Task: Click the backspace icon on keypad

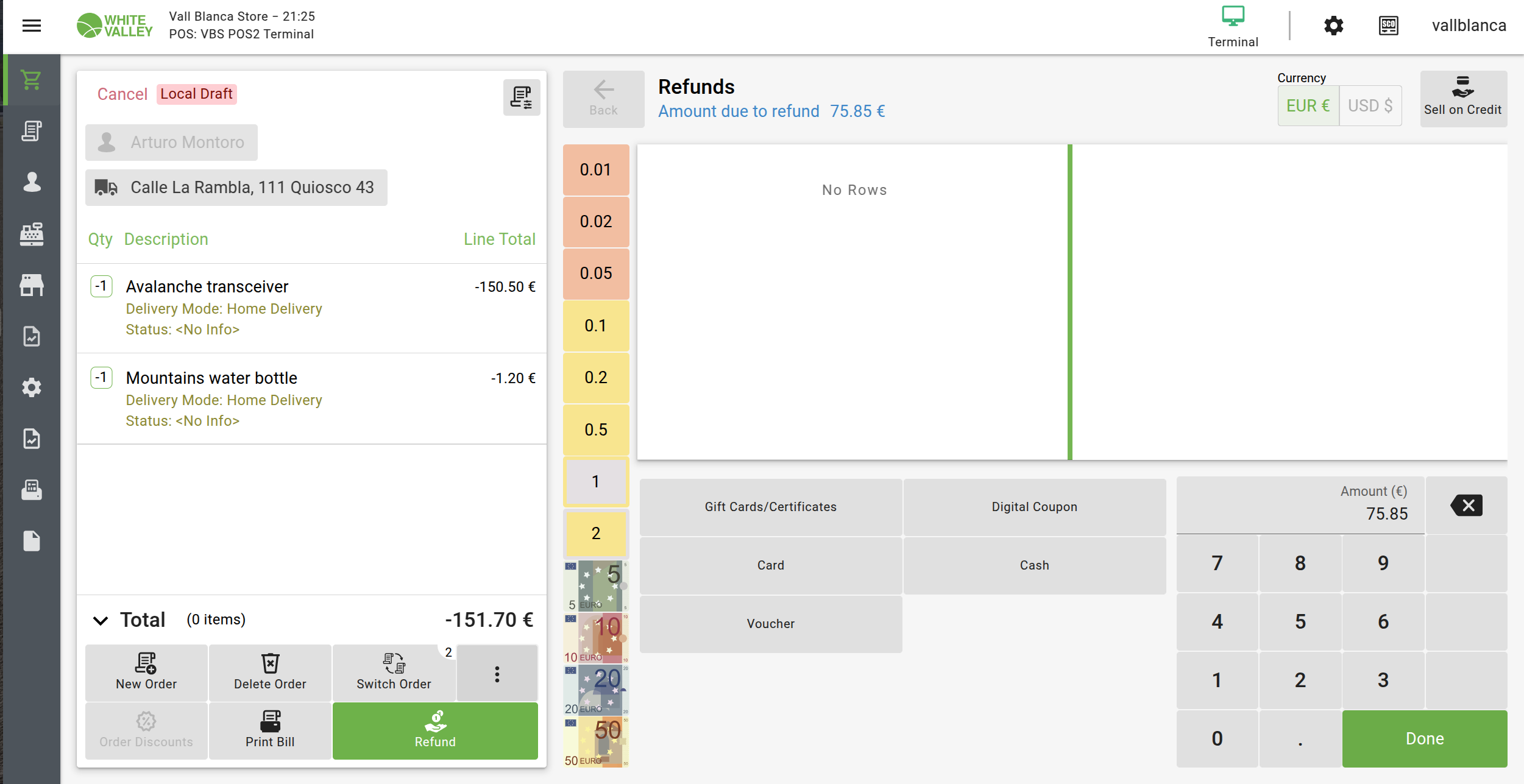Action: tap(1466, 505)
